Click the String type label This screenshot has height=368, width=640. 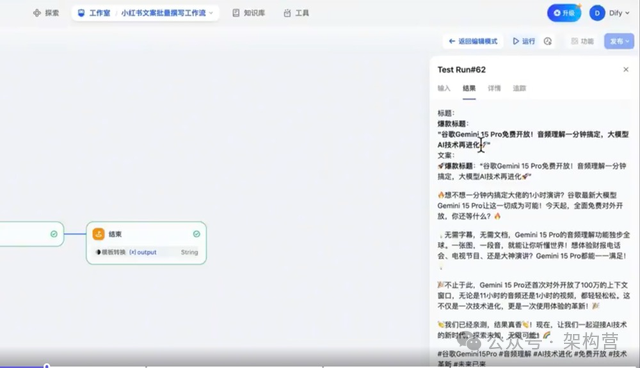[x=189, y=252]
